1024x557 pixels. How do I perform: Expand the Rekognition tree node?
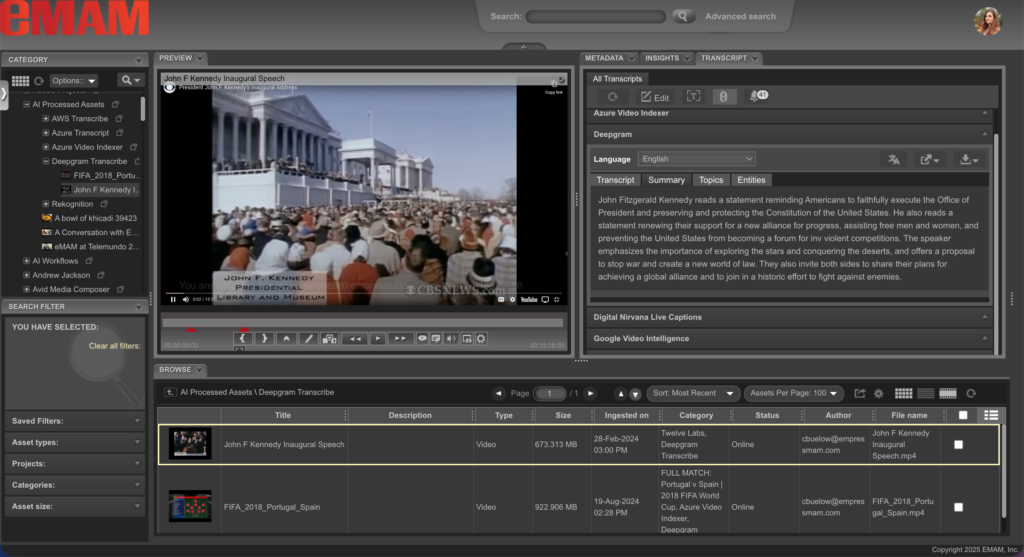[x=46, y=204]
